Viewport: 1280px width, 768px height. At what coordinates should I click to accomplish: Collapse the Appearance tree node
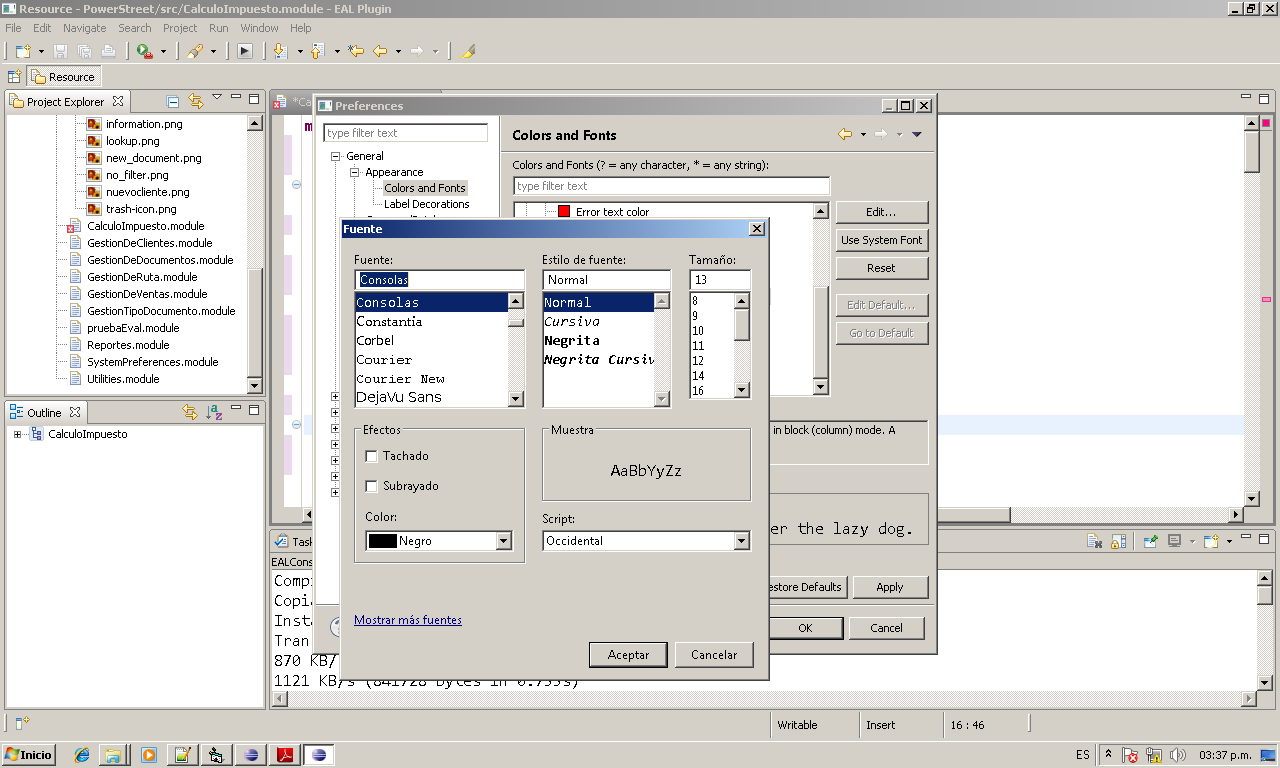click(x=355, y=172)
